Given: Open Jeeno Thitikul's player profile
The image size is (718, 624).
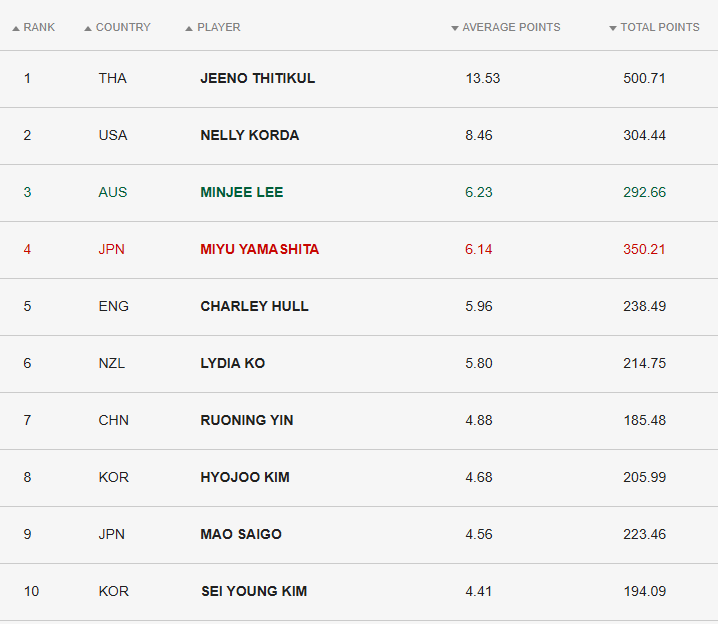Looking at the screenshot, I should click(x=257, y=78).
